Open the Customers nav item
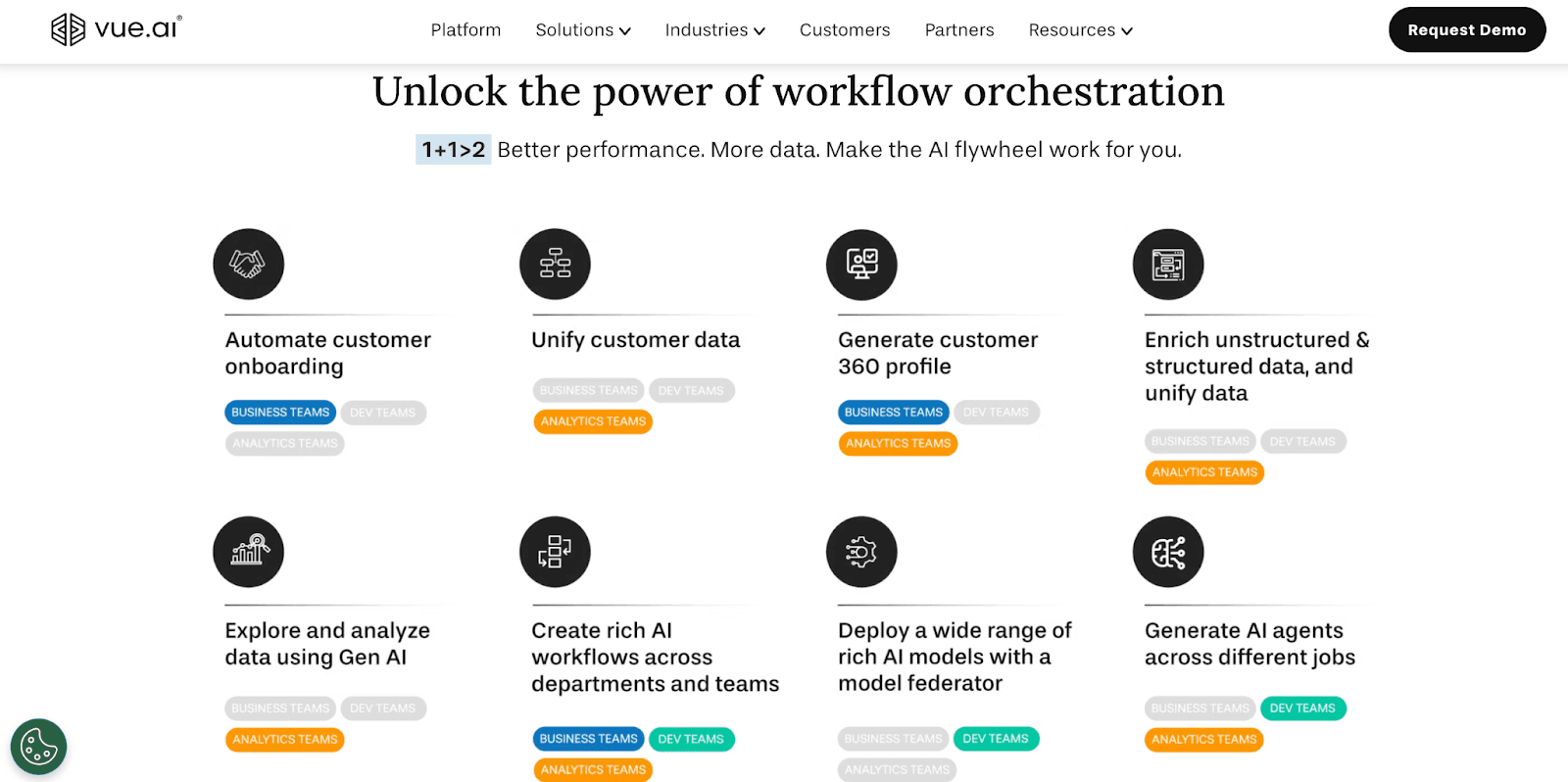The image size is (1568, 782). 845,30
